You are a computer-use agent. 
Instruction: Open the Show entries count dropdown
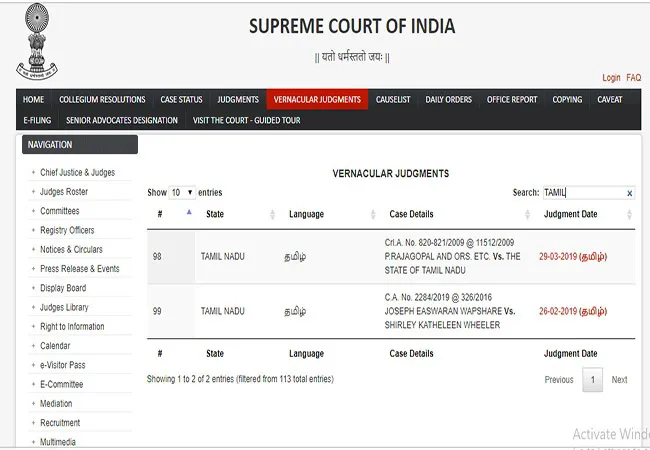click(182, 193)
